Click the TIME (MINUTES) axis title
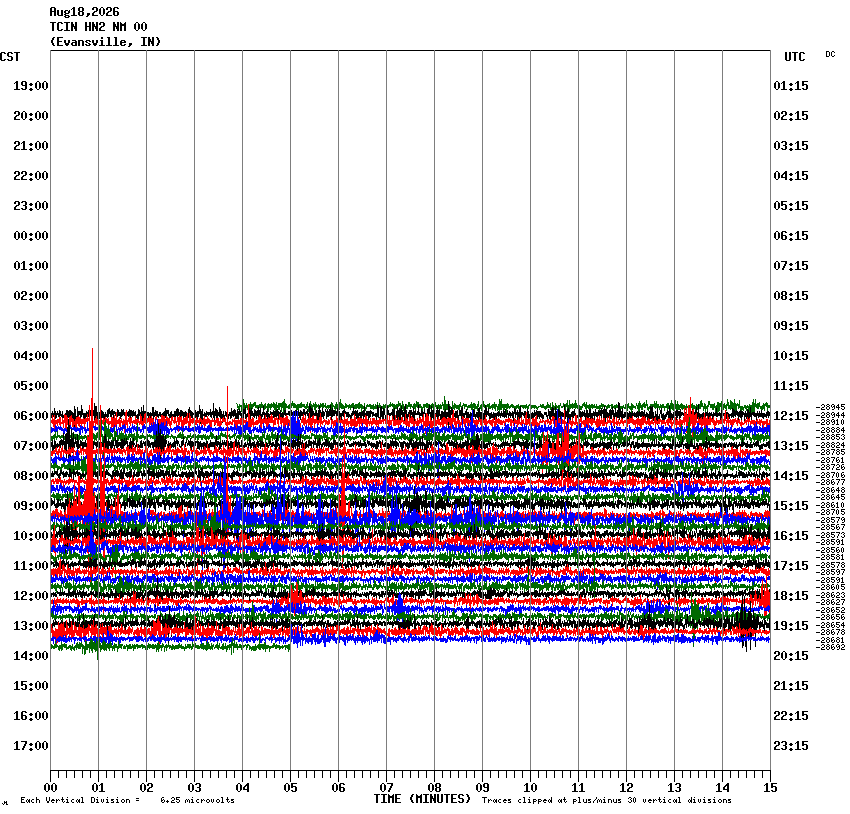 (x=422, y=799)
